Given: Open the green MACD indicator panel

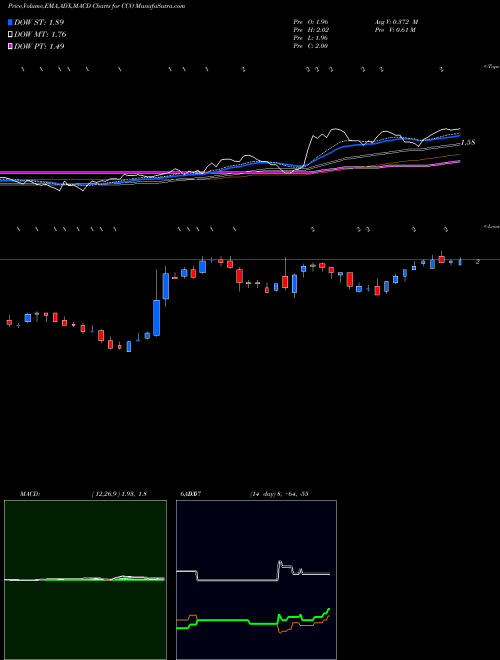Looking at the screenshot, I should coord(85,580).
